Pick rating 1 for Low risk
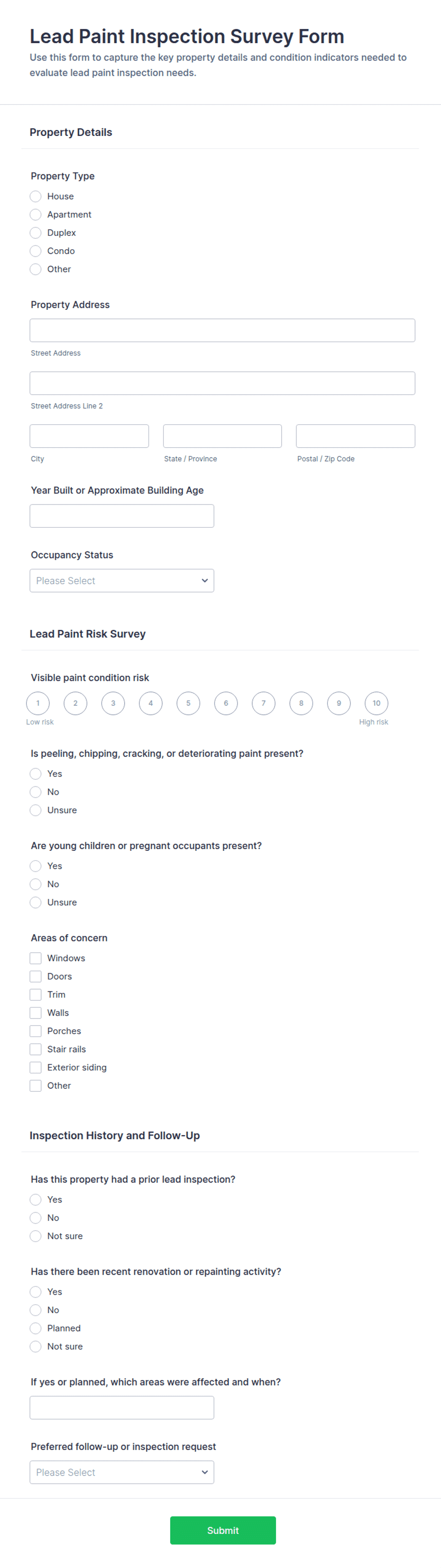This screenshot has height=1568, width=441. pos(38,703)
